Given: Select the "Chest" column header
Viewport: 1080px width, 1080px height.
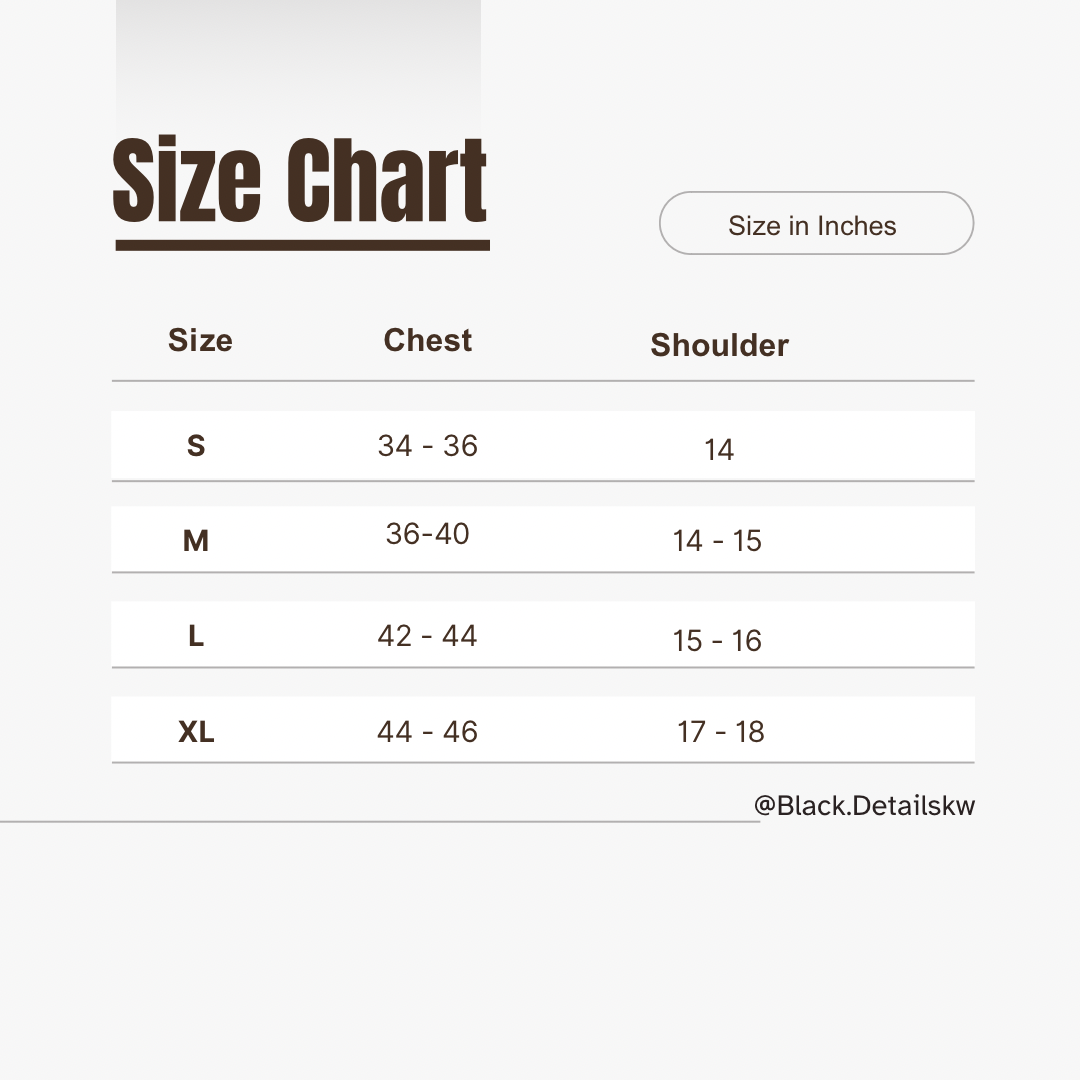Looking at the screenshot, I should [x=427, y=340].
